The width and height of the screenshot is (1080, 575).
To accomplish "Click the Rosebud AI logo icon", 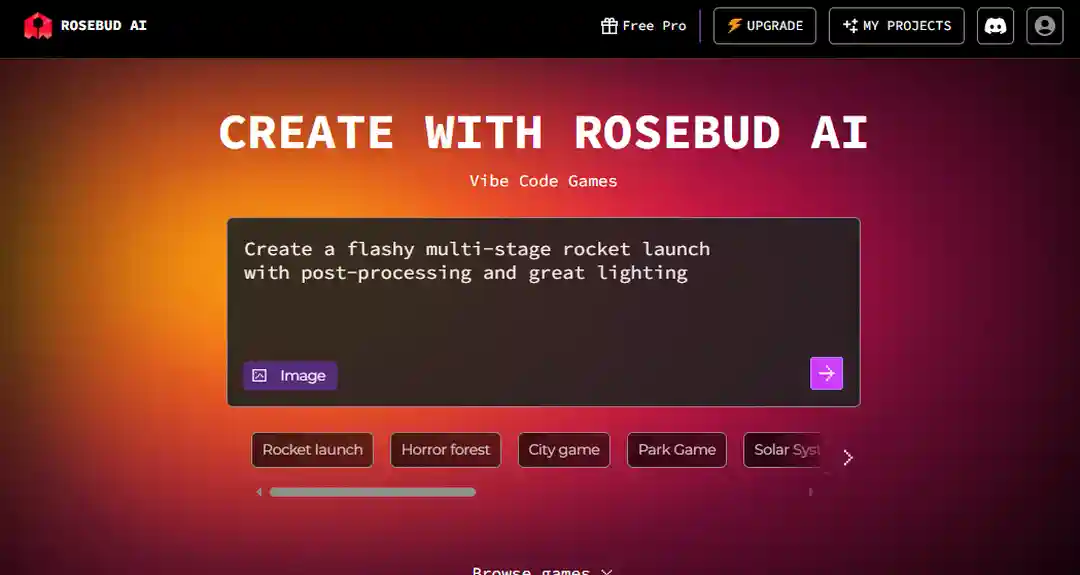I will [x=38, y=26].
